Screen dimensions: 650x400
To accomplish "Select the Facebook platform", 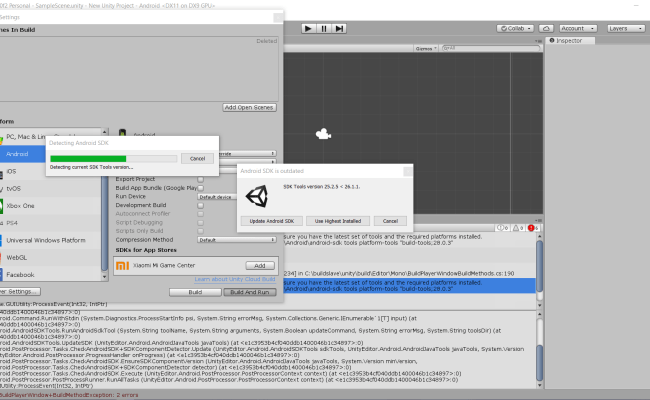I will coord(50,274).
